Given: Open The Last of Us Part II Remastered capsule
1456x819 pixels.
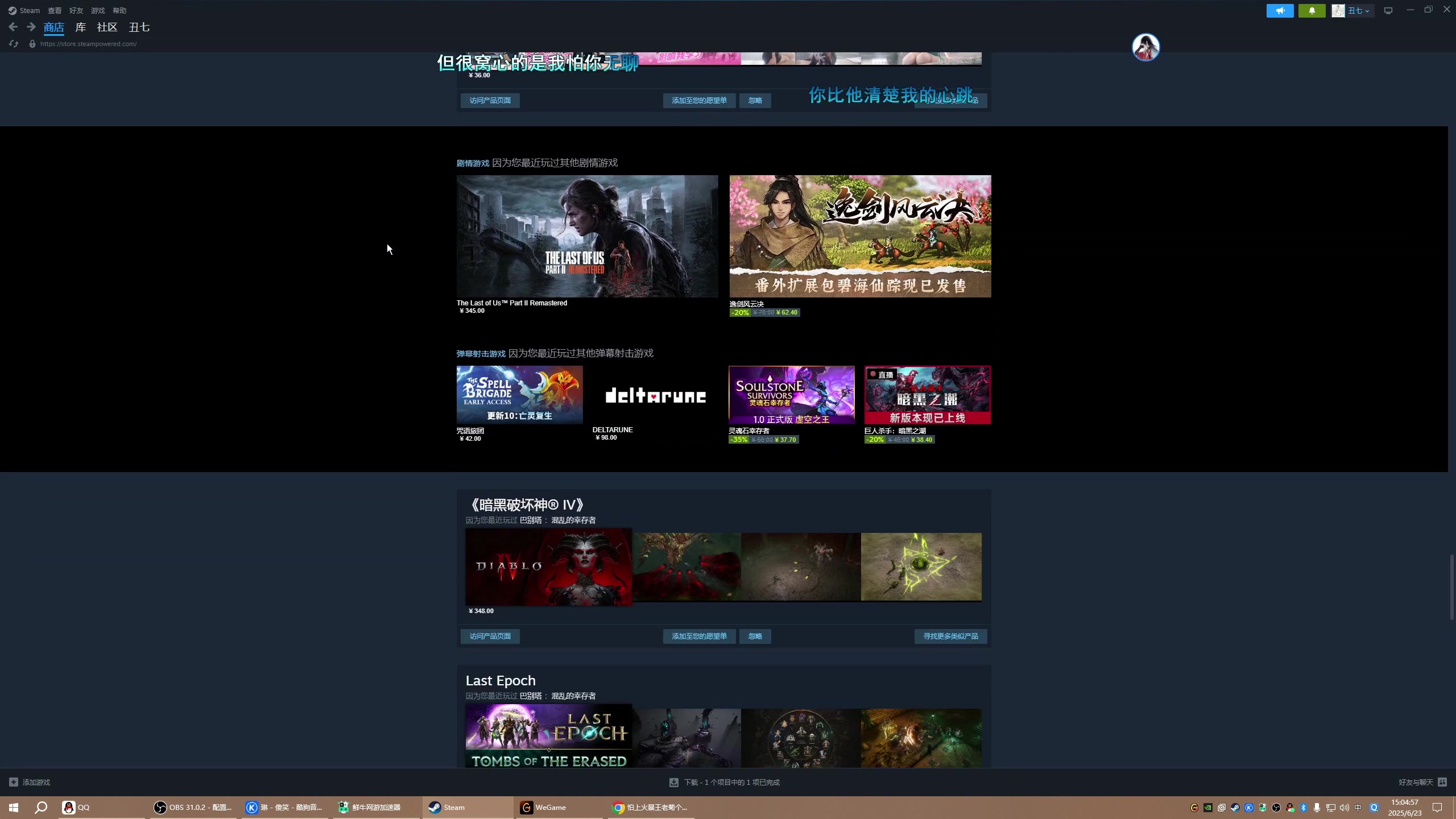Looking at the screenshot, I should (x=587, y=236).
